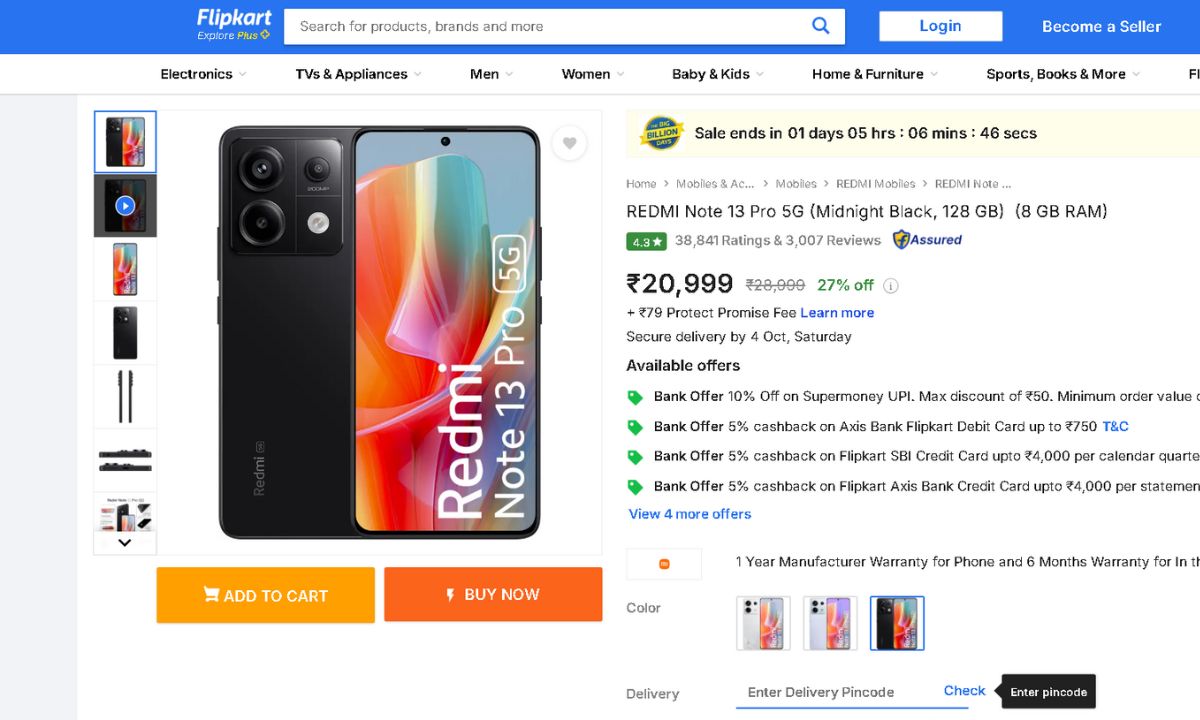
Task: Click the BUY NOW button
Action: tap(493, 594)
